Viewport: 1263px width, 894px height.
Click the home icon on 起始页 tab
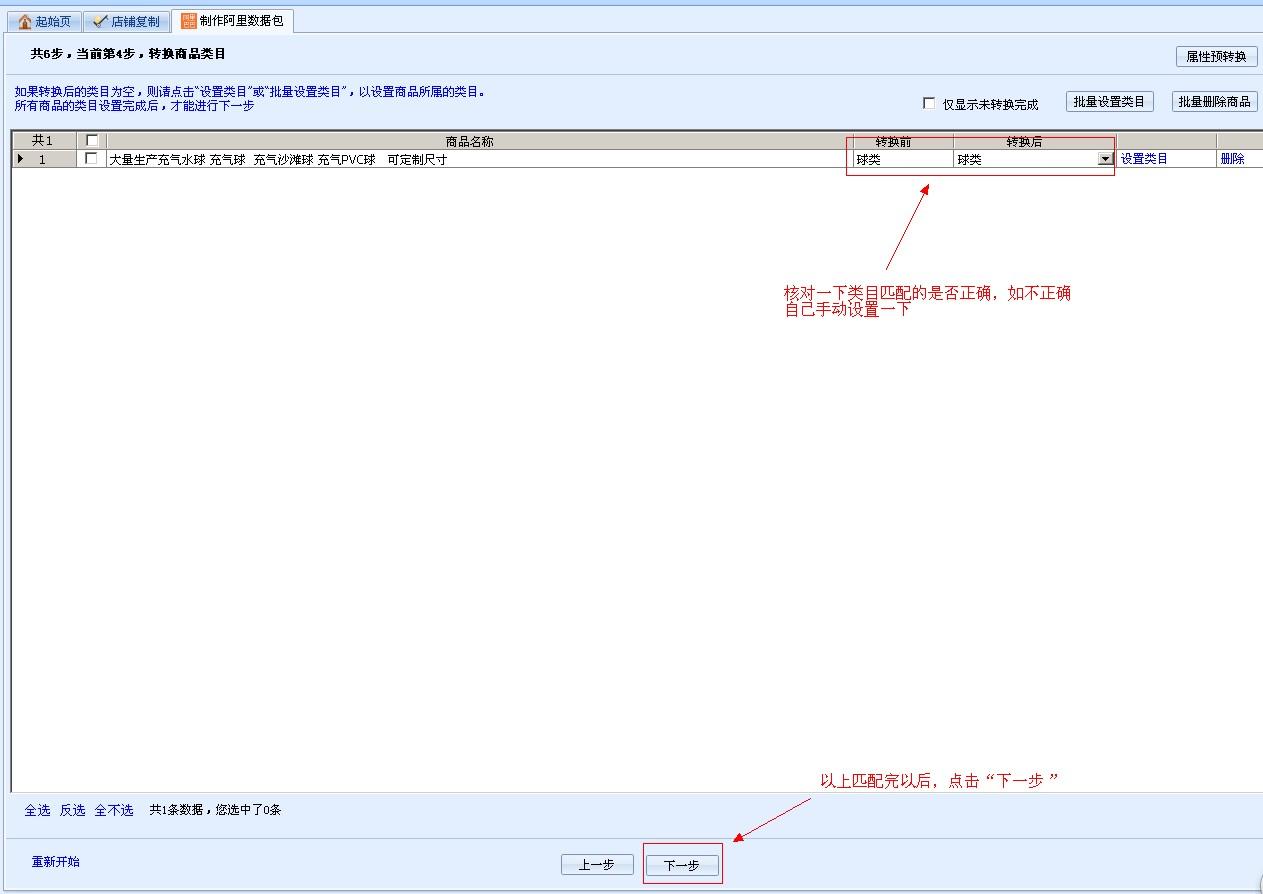(25, 22)
